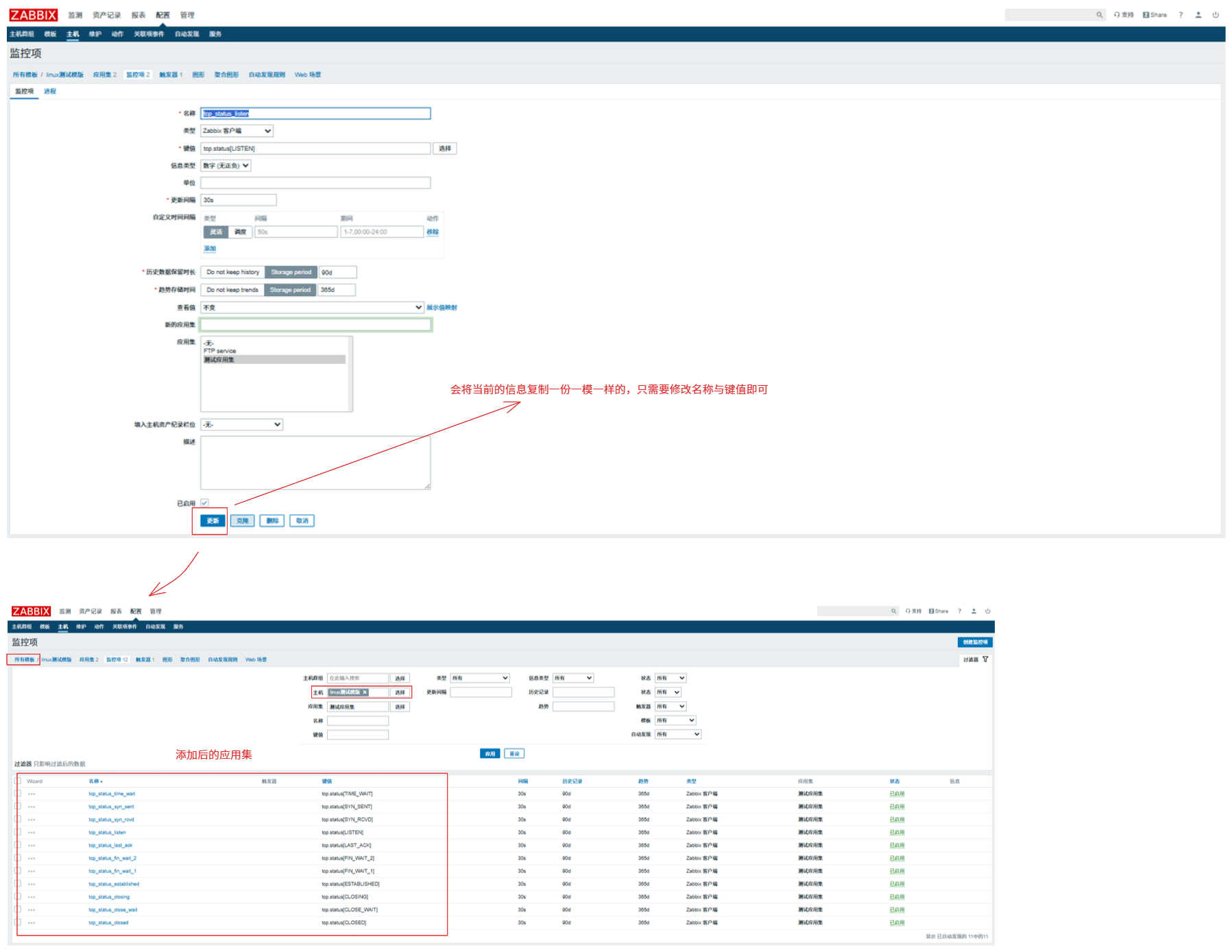
Task: Open the user profile icon in the lower header
Action: pyautogui.click(x=974, y=611)
